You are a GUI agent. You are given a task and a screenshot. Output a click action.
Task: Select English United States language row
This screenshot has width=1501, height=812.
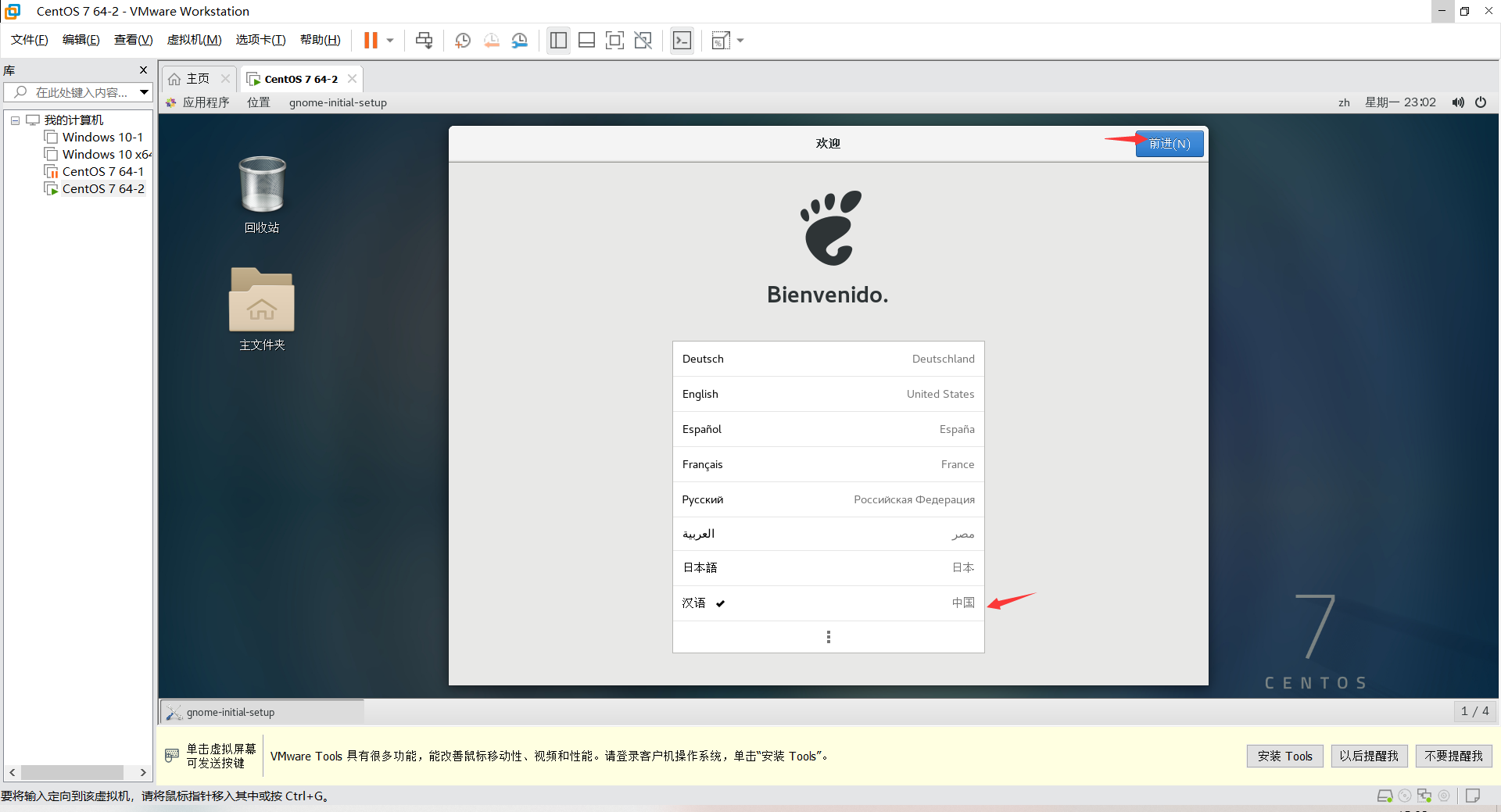(x=828, y=394)
